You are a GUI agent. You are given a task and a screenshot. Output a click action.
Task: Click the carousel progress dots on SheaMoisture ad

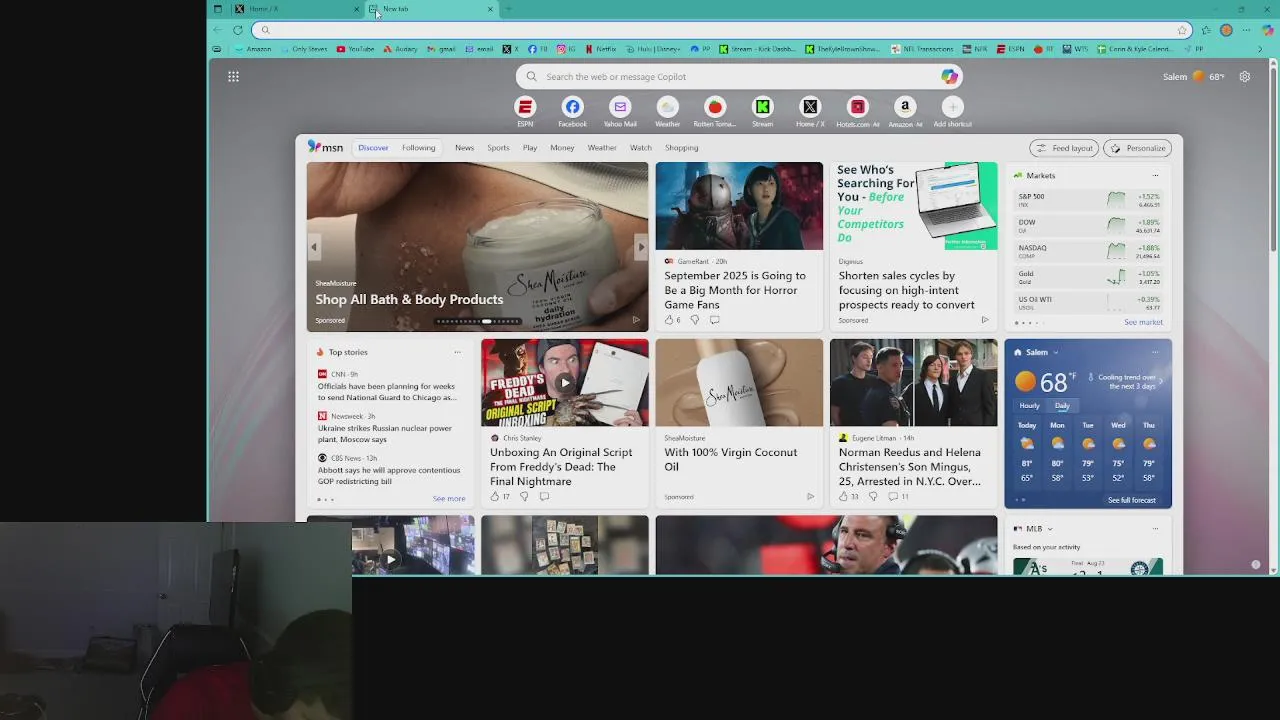click(x=478, y=321)
